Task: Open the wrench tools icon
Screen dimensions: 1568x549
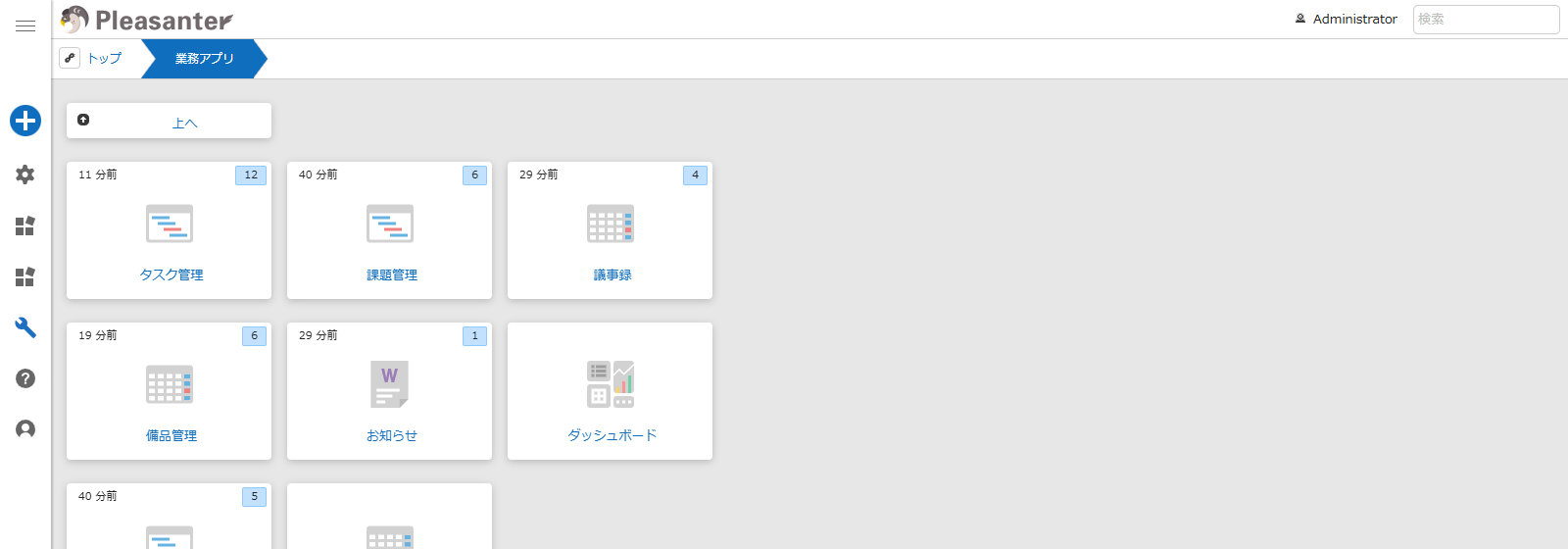Action: 25,327
